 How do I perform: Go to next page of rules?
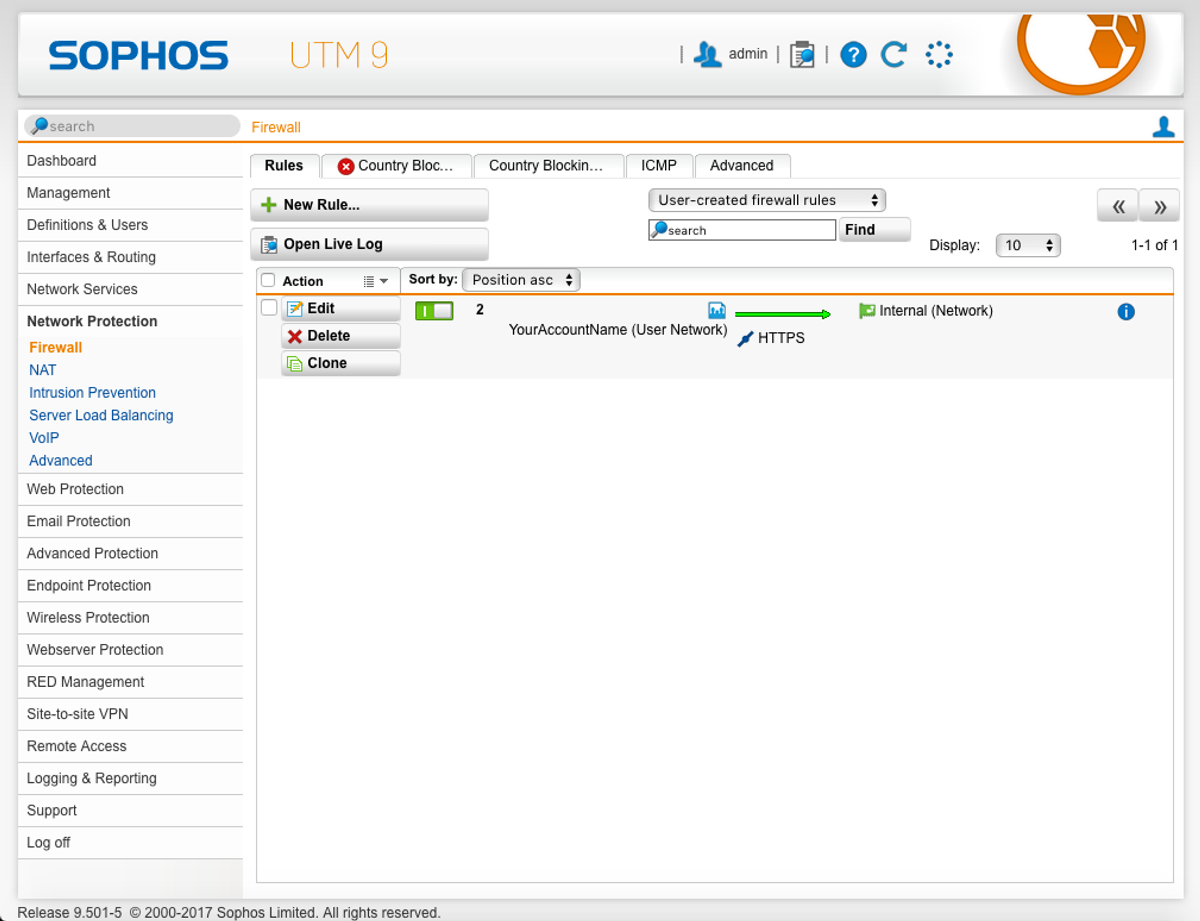coord(1159,207)
